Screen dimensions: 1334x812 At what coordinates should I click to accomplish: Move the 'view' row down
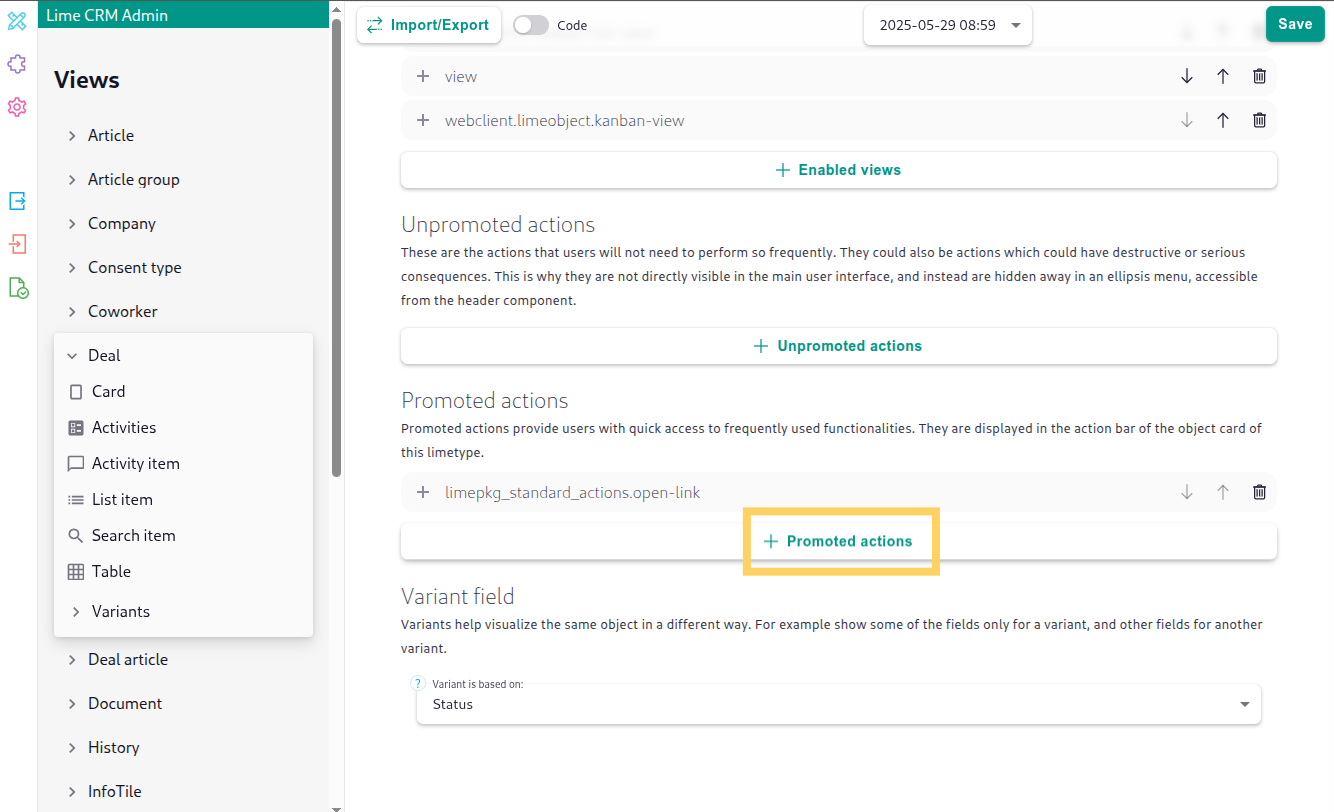click(1187, 76)
